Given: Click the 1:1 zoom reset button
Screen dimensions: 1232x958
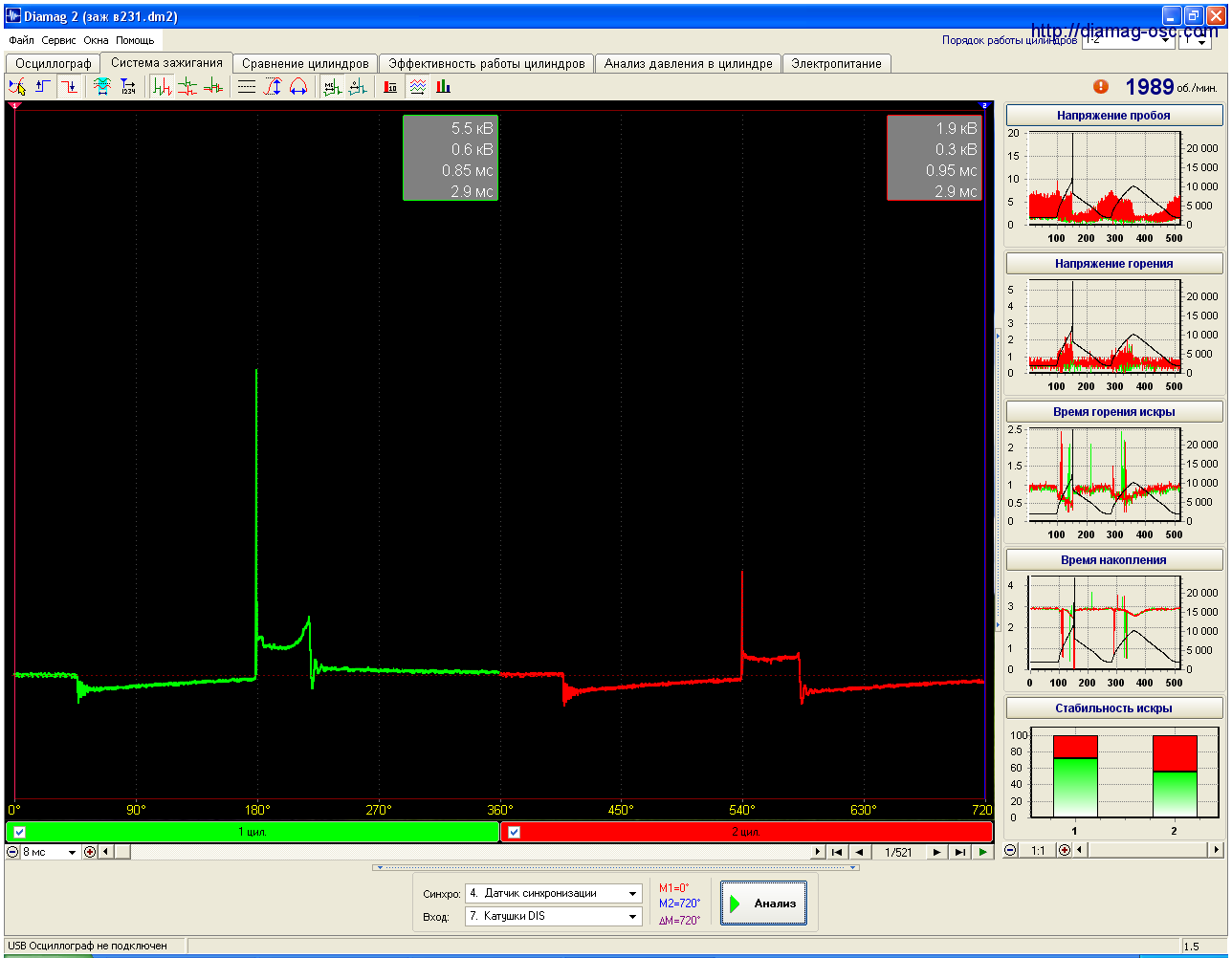Looking at the screenshot, I should click(1038, 850).
